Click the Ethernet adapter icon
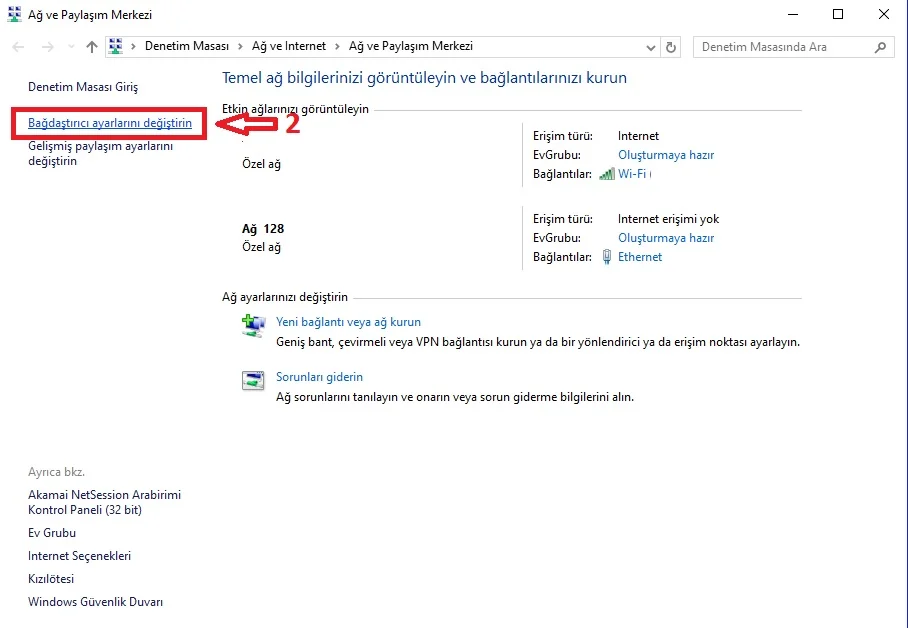The image size is (908, 628). click(606, 257)
